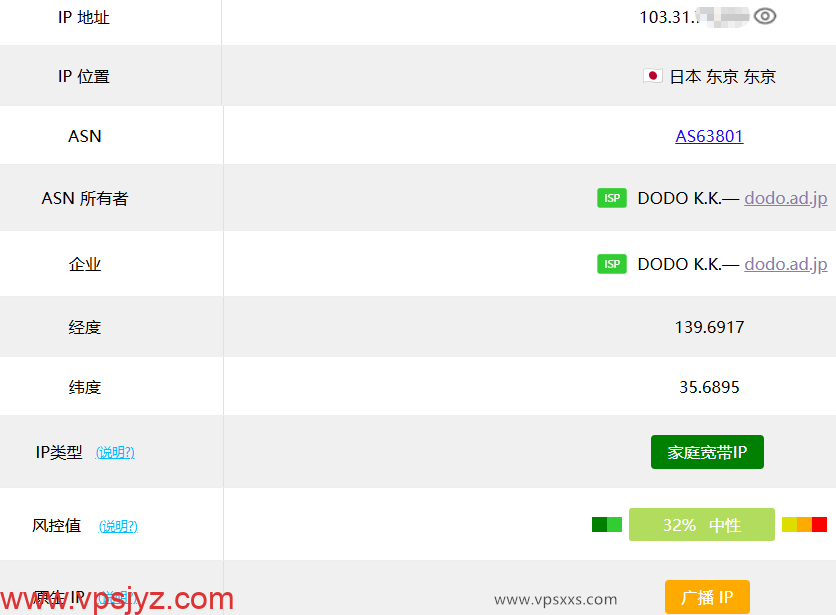Open dodo.ad.jp link in ASN 所有者 row

click(x=786, y=198)
